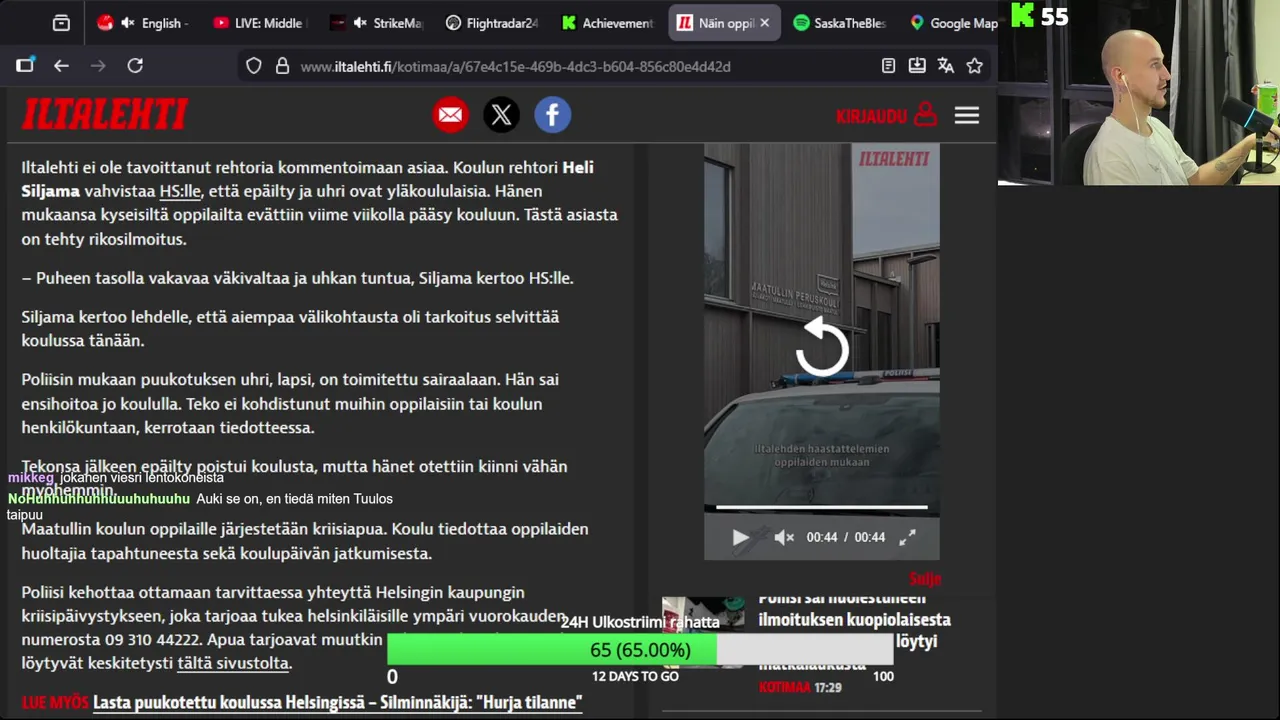The height and width of the screenshot is (720, 1280).
Task: Share article on X icon
Action: [x=502, y=115]
